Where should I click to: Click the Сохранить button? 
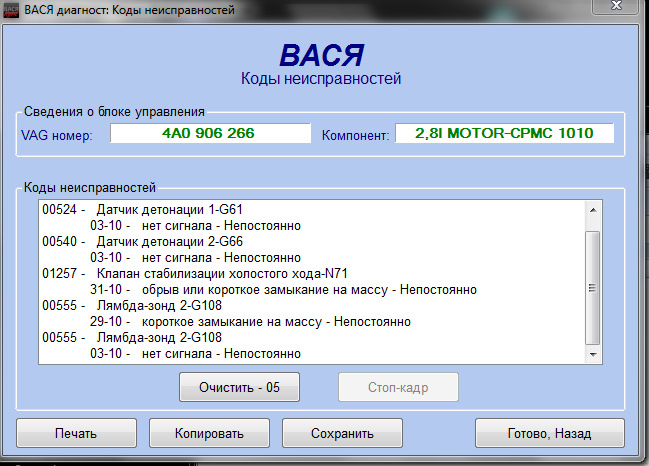click(x=342, y=433)
